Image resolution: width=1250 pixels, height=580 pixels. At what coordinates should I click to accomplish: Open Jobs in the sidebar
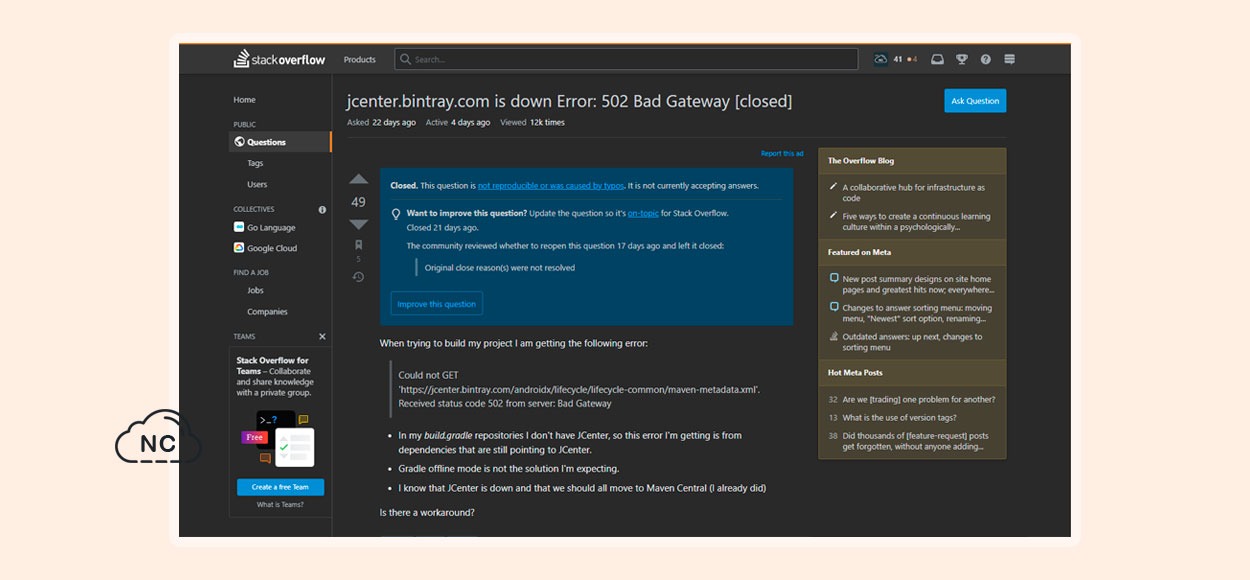coord(255,290)
